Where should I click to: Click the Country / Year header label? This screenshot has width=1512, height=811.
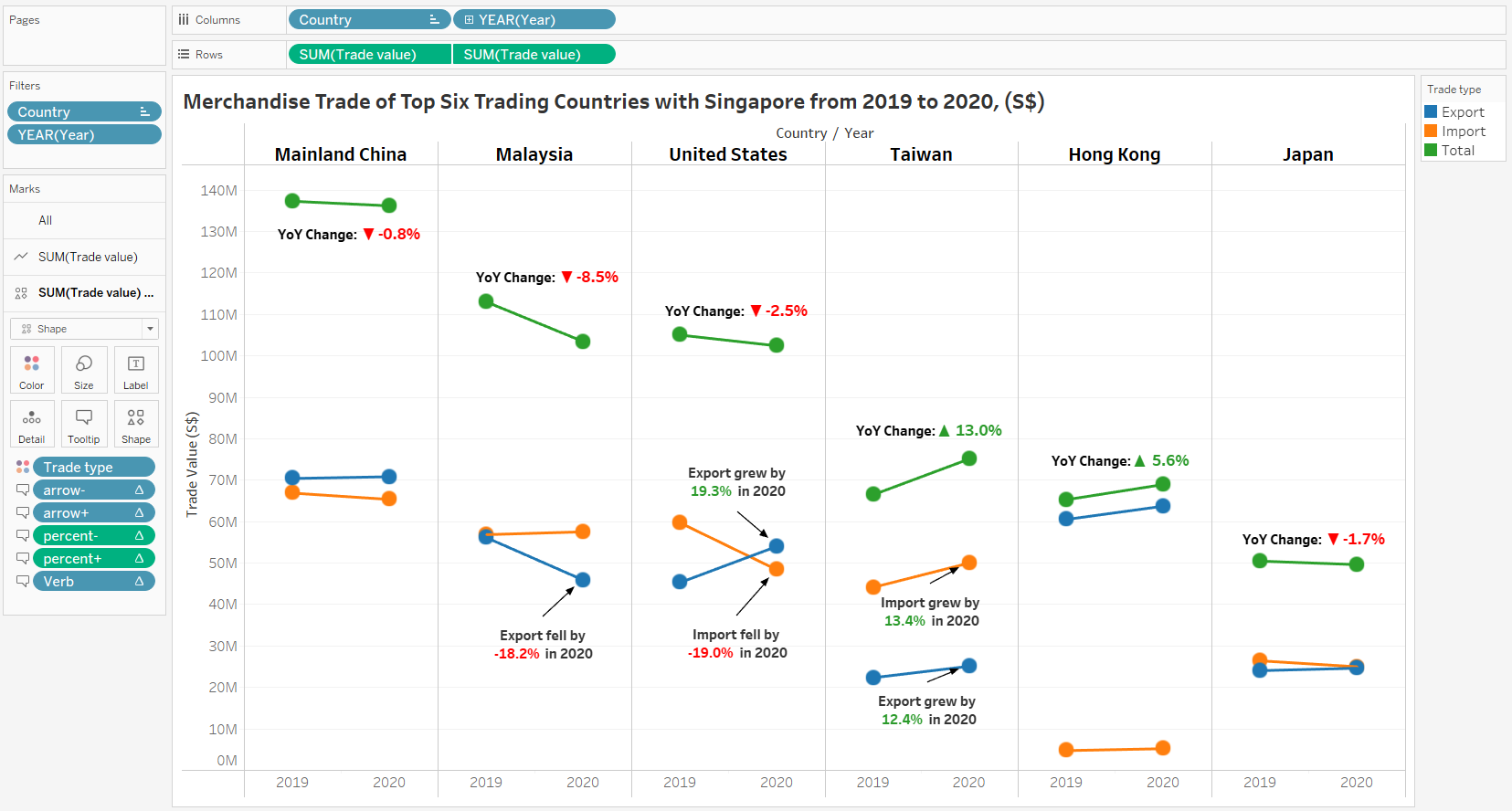tap(825, 133)
